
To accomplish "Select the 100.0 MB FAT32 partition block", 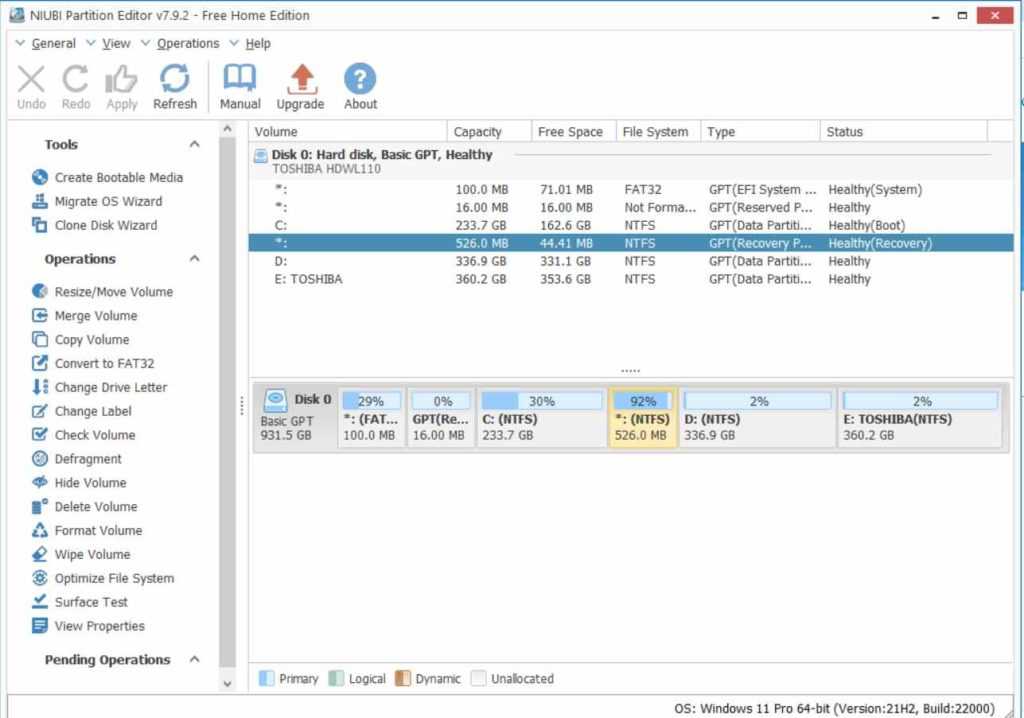I will coord(371,417).
